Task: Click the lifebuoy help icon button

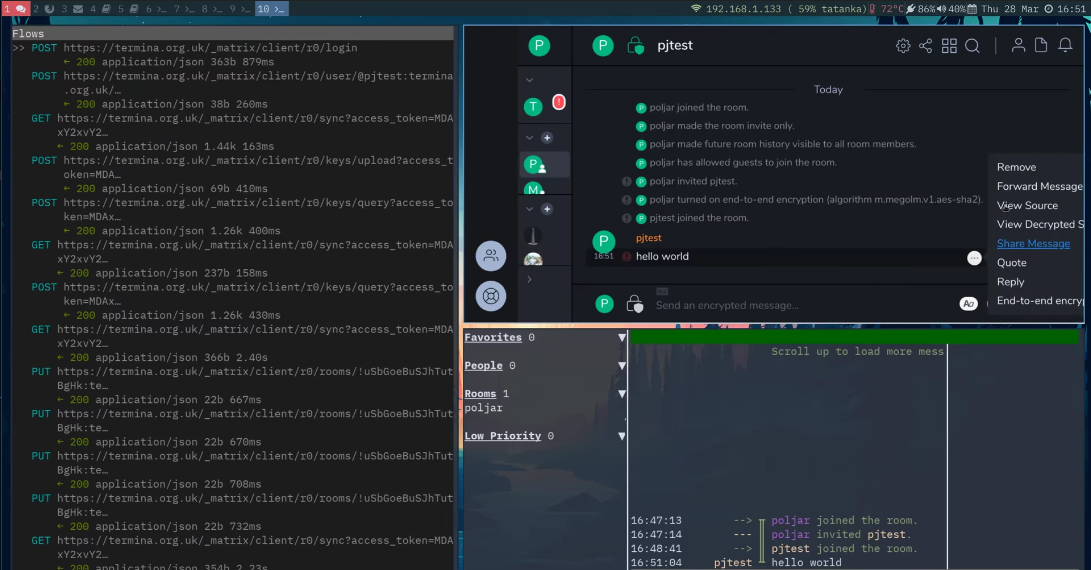Action: 491,296
